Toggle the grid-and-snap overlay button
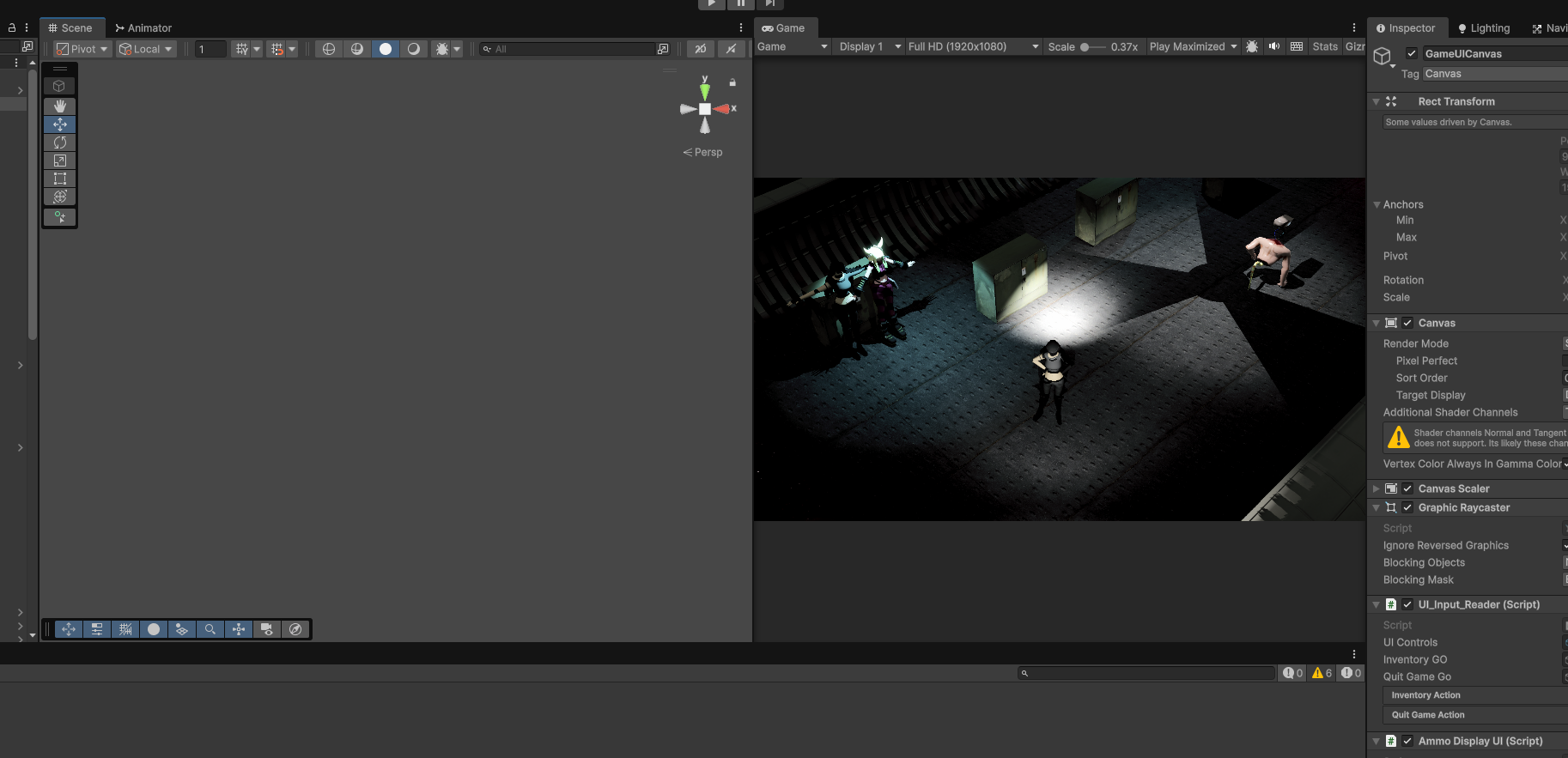 click(125, 629)
